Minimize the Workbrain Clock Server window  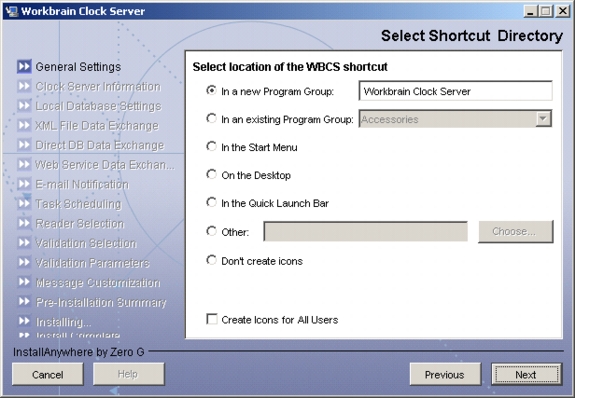tap(530, 11)
